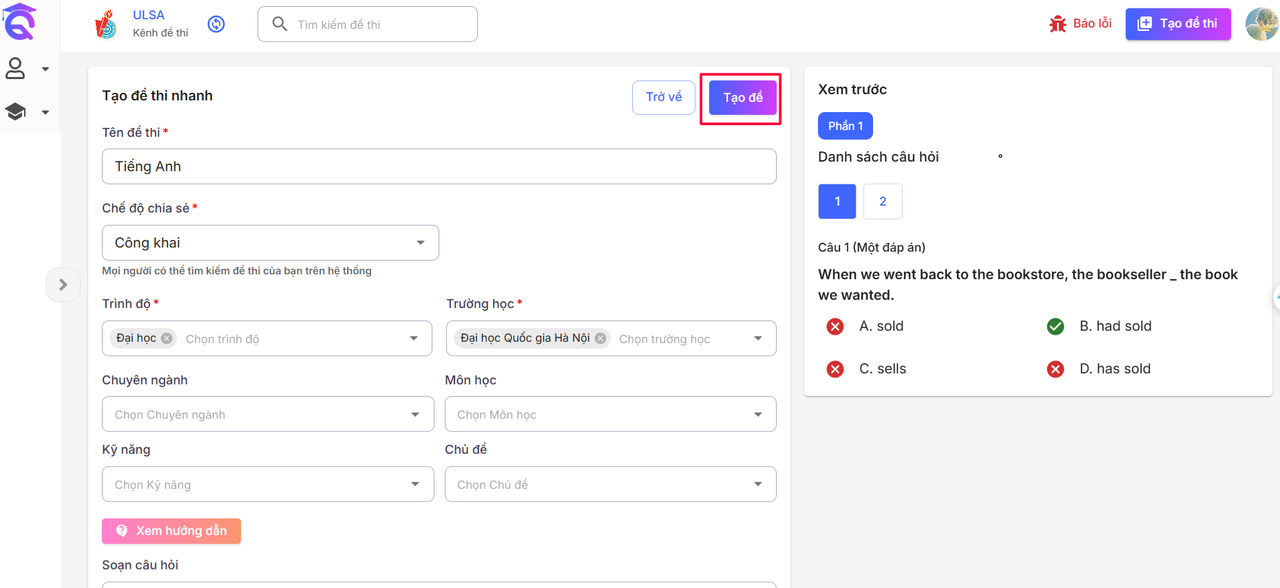The height and width of the screenshot is (588, 1280).
Task: Remove the Đại học Quốc gia Hà Nội tag
Action: click(x=600, y=338)
